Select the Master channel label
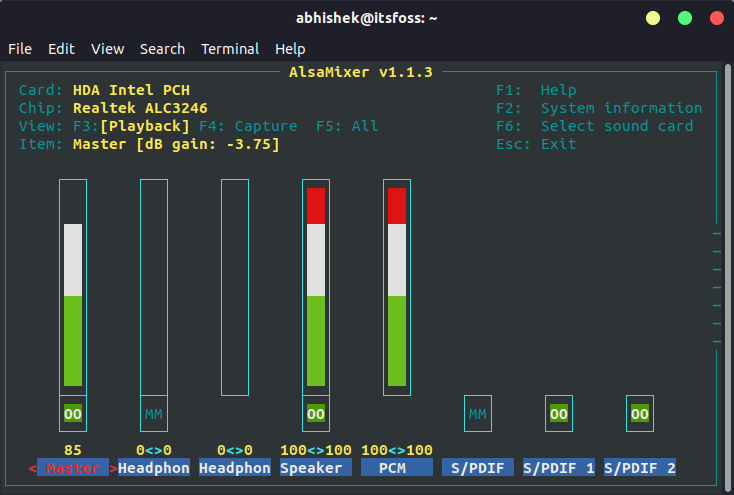 [73, 468]
